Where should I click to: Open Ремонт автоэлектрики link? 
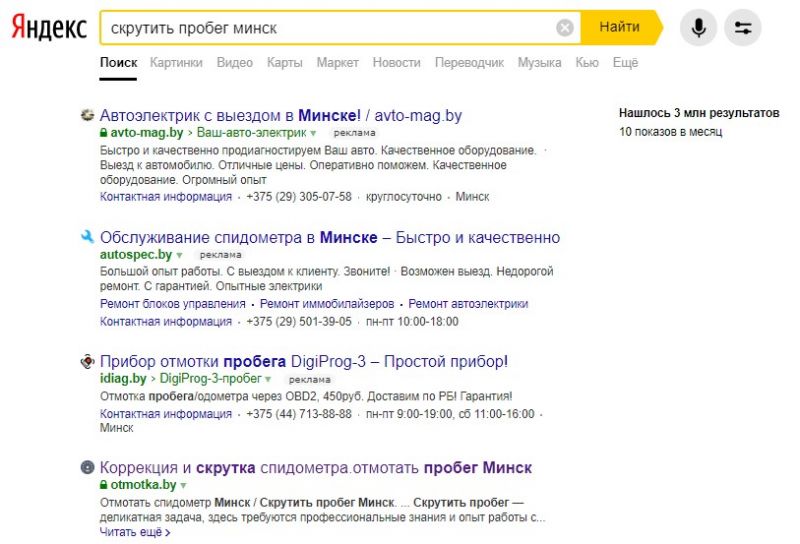[x=468, y=304]
